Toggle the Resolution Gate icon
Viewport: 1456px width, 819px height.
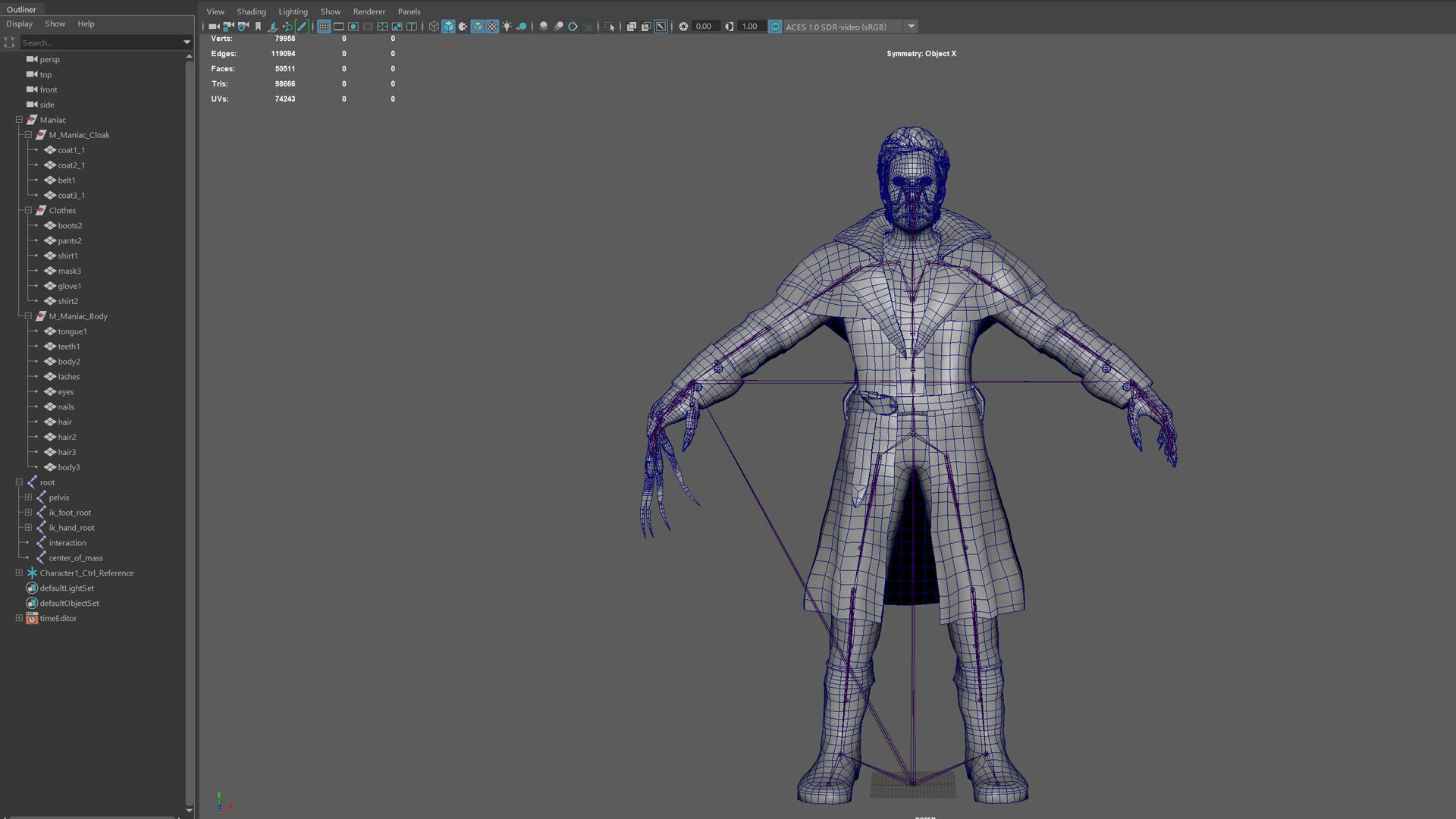point(353,27)
